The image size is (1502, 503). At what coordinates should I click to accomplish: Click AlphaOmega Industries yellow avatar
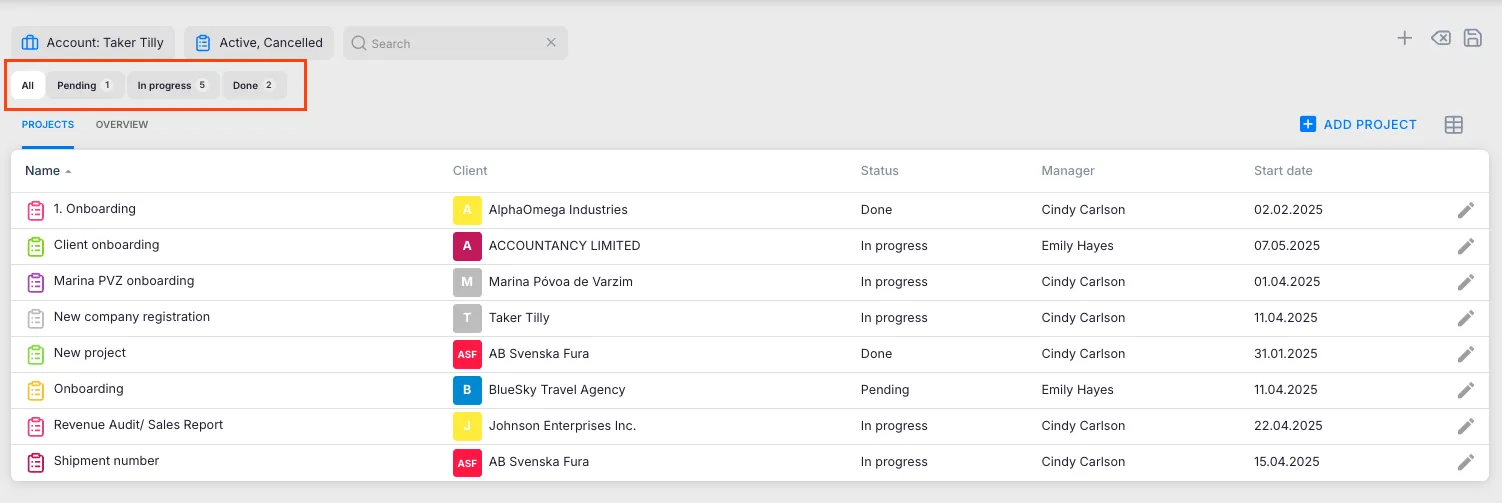[467, 210]
